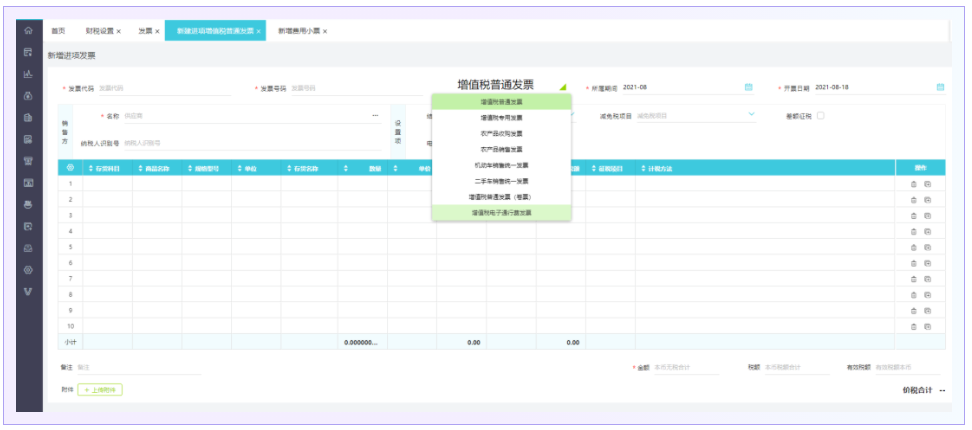Click the ellipsis icon in the 名称 field
972x430 pixels.
375,116
